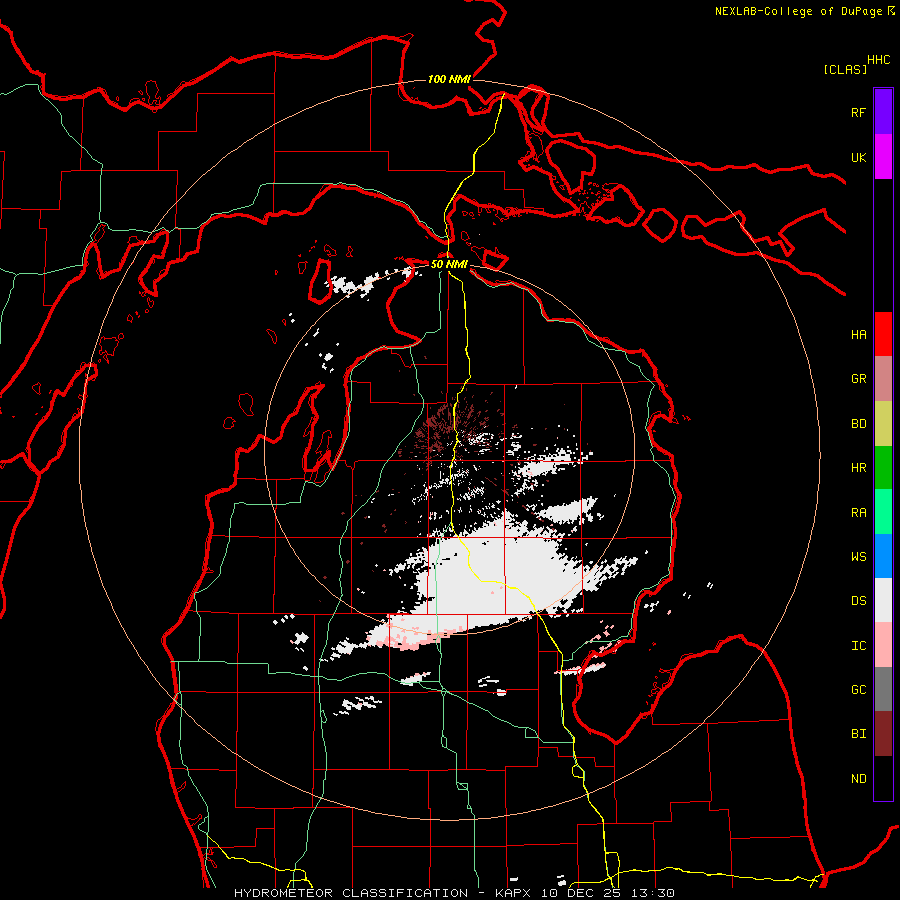Click the IC legend label

point(858,646)
